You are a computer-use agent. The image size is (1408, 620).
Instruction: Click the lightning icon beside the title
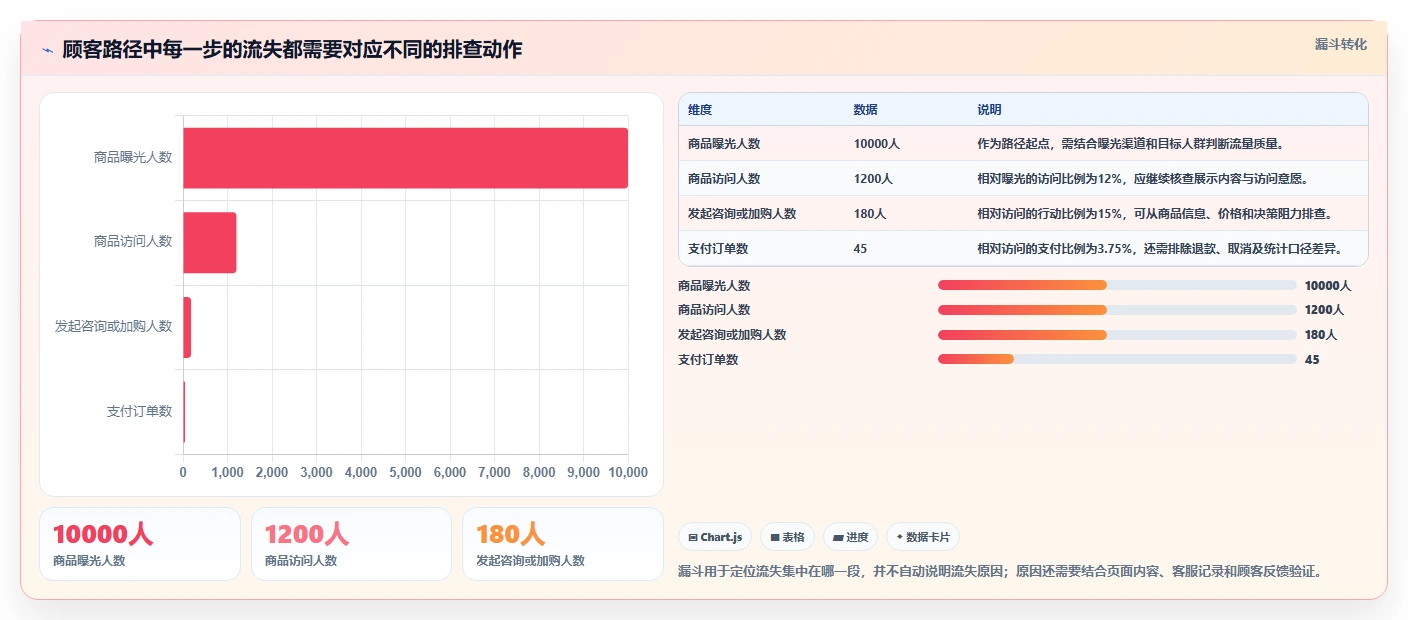pos(47,50)
